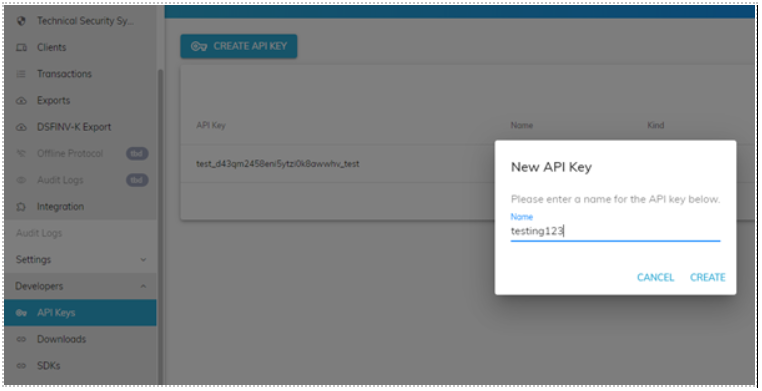The image size is (762, 391).
Task: Click the link icon beside SDKs
Action: (21, 366)
